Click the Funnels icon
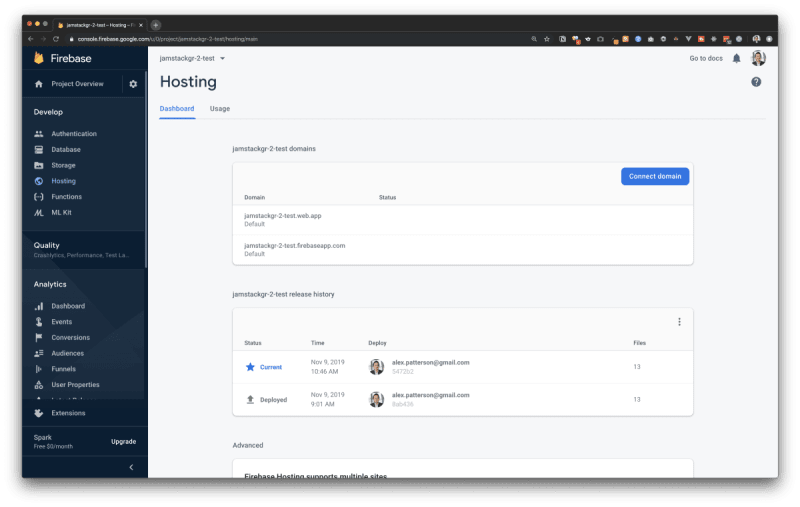Screen dimensions: 800x507 pyautogui.click(x=39, y=369)
